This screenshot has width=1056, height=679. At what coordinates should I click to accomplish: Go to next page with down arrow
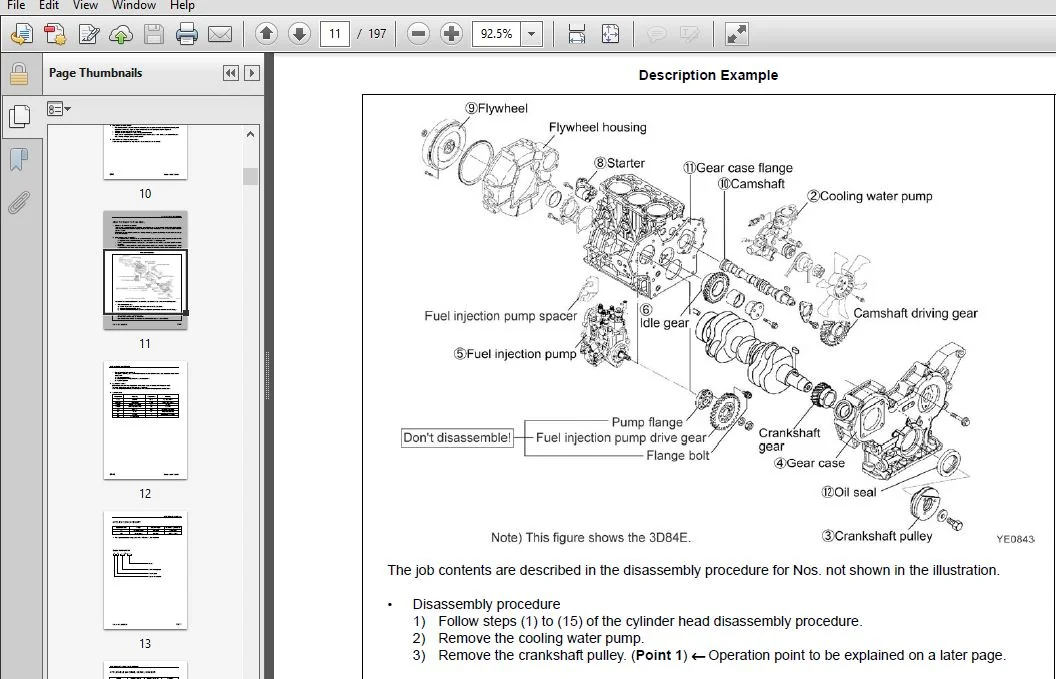click(x=299, y=34)
